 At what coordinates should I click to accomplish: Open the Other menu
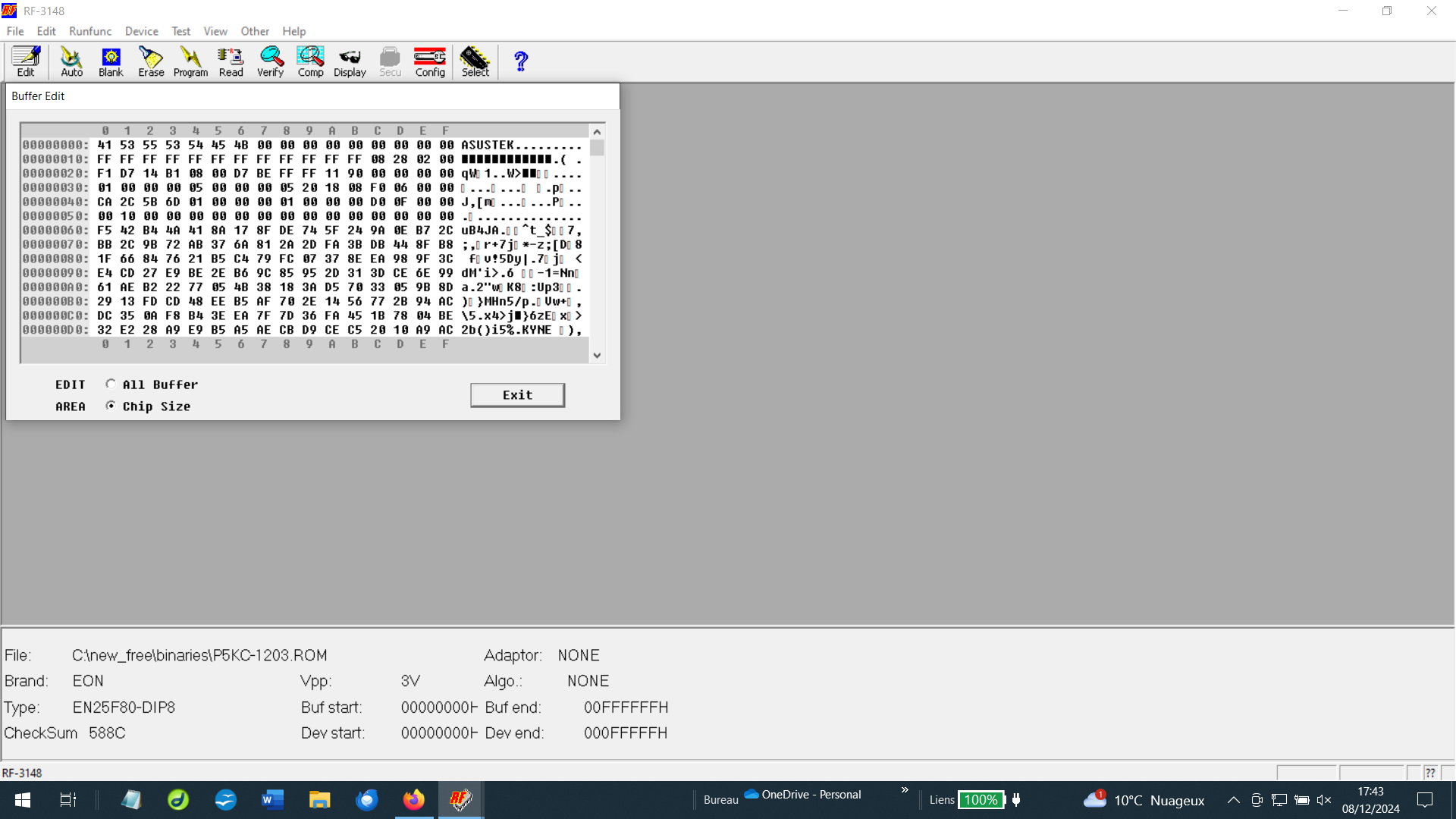tap(255, 31)
